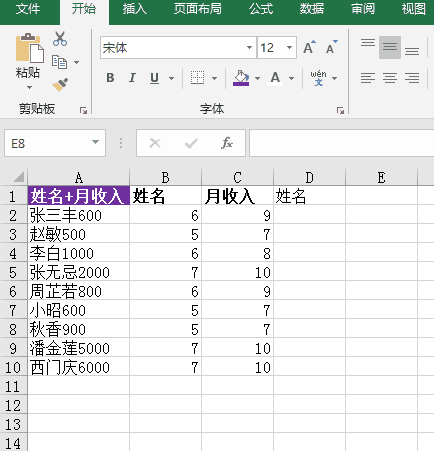434x451 pixels.
Task: Apply purple fill color bucket
Action: [x=241, y=78]
